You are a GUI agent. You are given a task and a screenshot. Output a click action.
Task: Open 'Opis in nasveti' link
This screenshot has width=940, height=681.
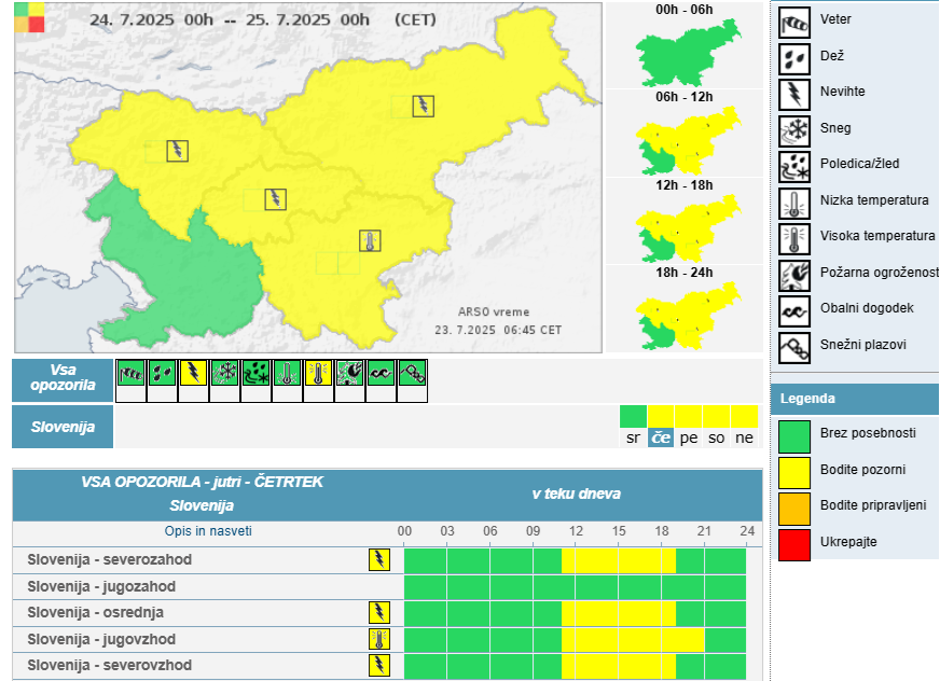[x=208, y=531]
